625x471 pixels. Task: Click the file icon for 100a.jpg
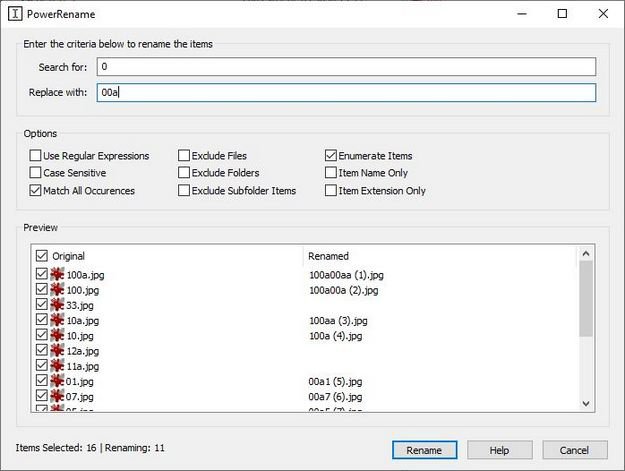[x=57, y=274]
